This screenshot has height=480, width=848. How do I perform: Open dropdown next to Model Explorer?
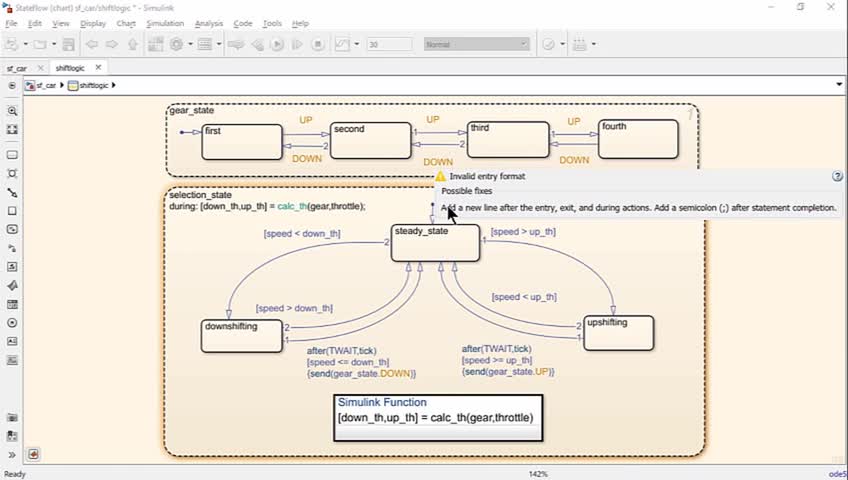(x=218, y=44)
